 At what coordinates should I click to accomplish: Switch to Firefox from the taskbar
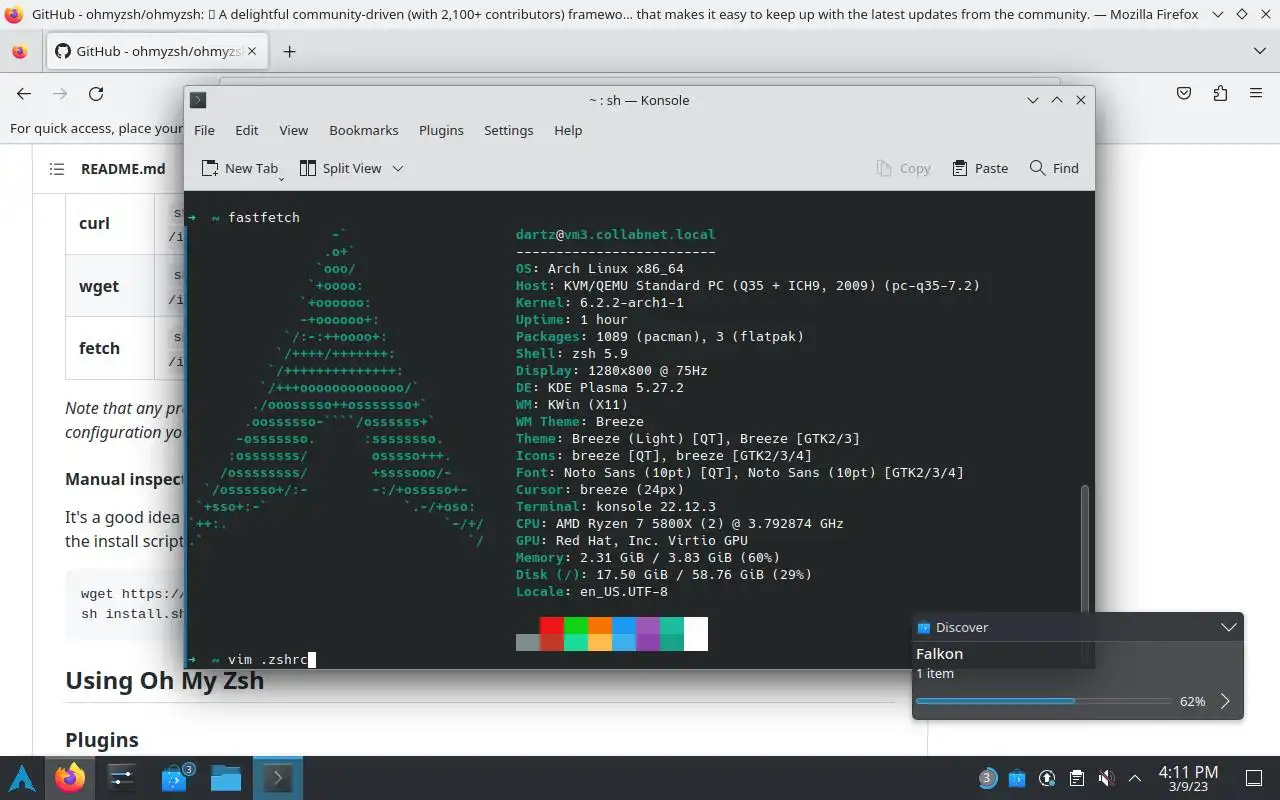click(x=70, y=778)
